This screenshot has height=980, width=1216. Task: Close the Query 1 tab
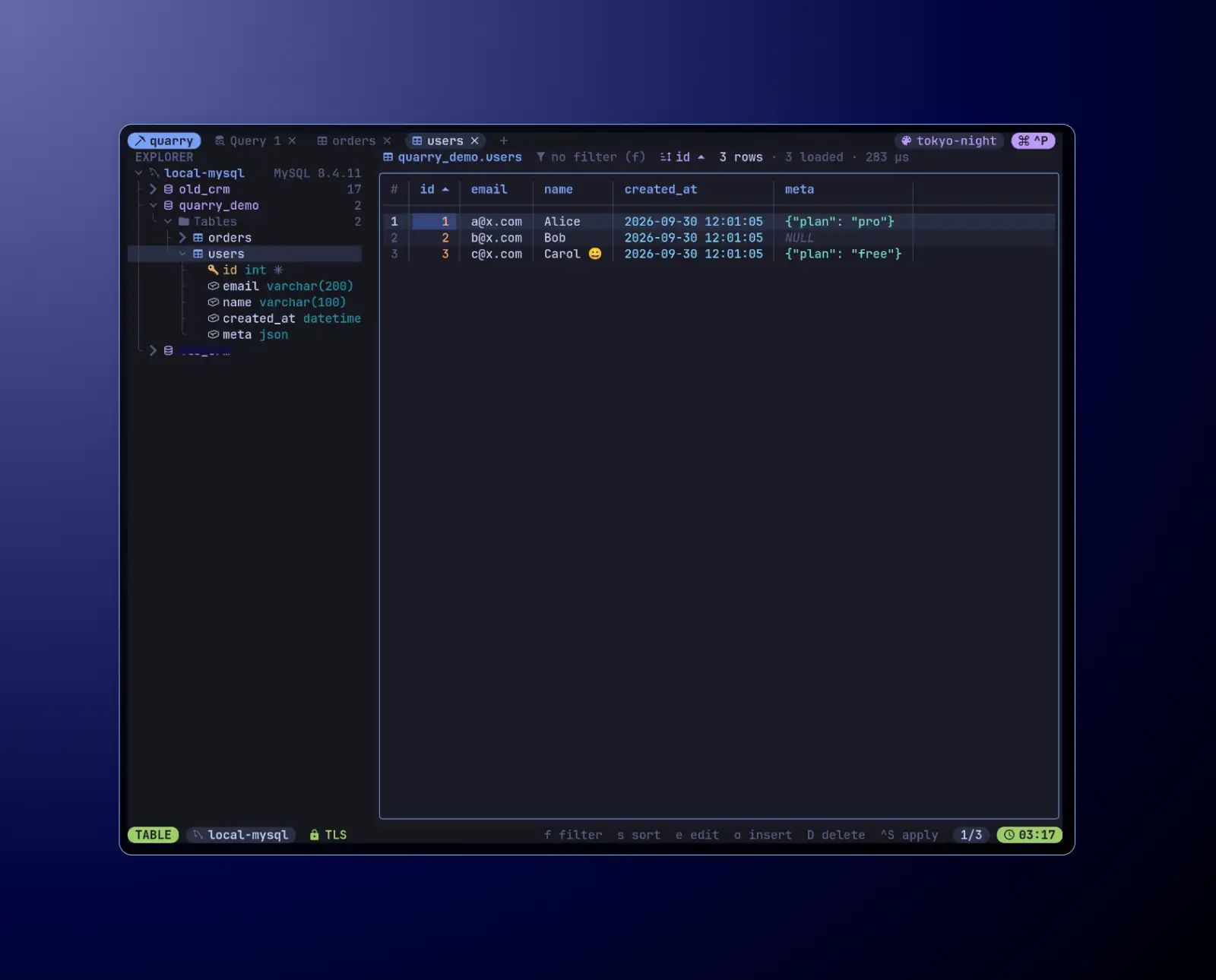click(x=292, y=141)
